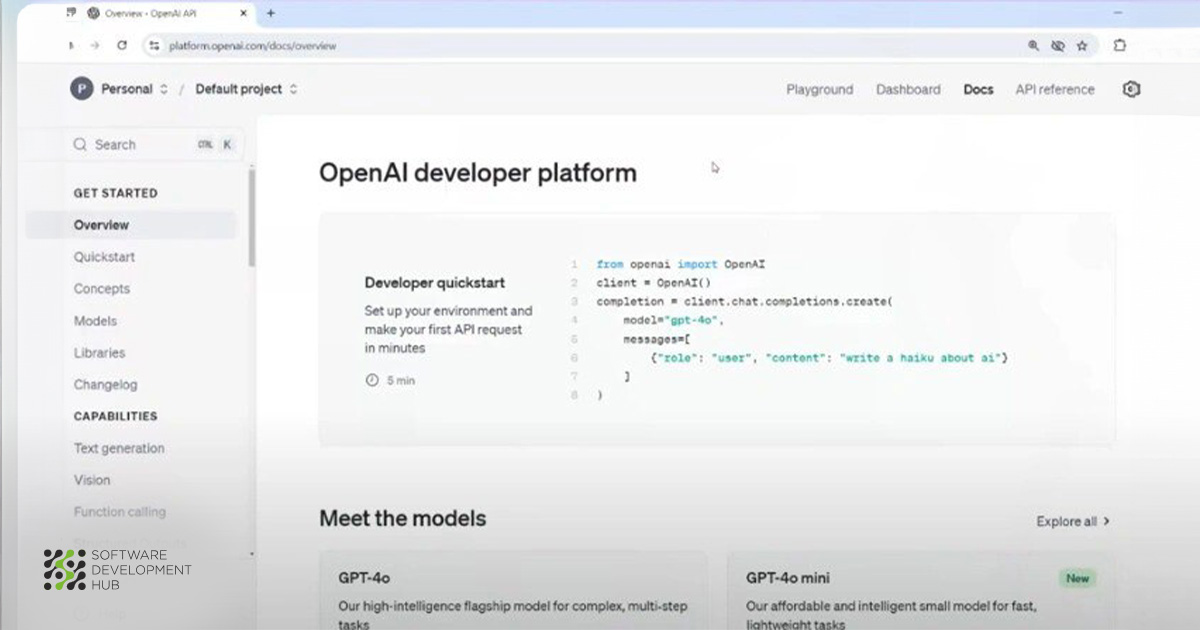
Task: Click the search magnifier icon in sidebar
Action: click(80, 145)
